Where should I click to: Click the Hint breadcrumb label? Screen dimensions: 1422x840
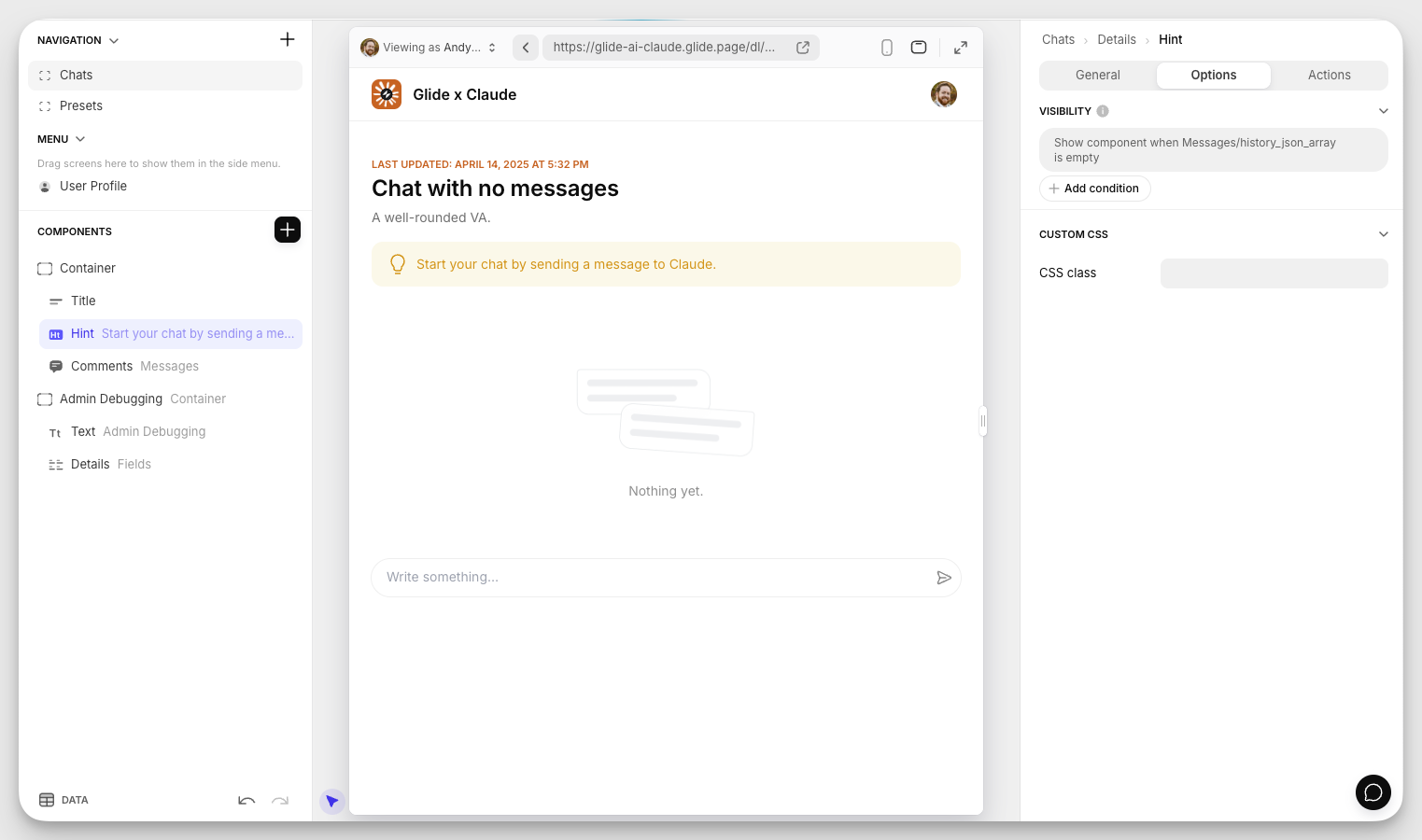tap(1171, 39)
